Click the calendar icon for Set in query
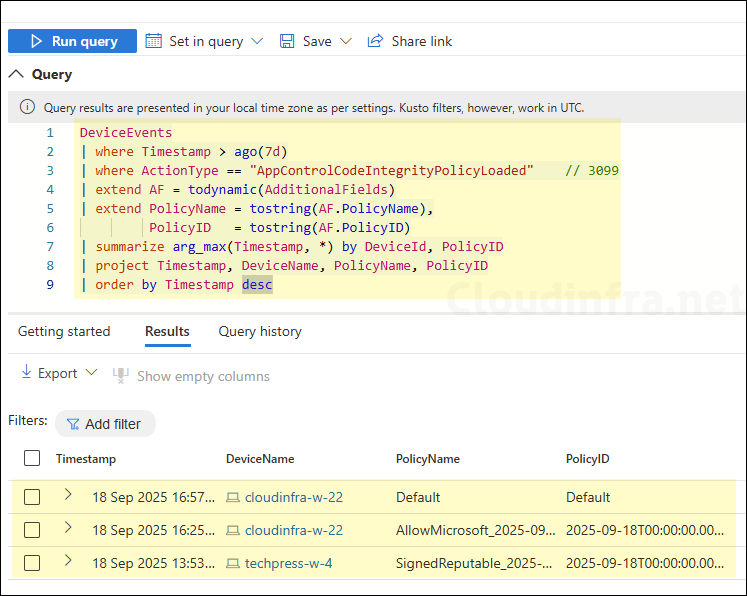The height and width of the screenshot is (596, 747). (x=153, y=41)
